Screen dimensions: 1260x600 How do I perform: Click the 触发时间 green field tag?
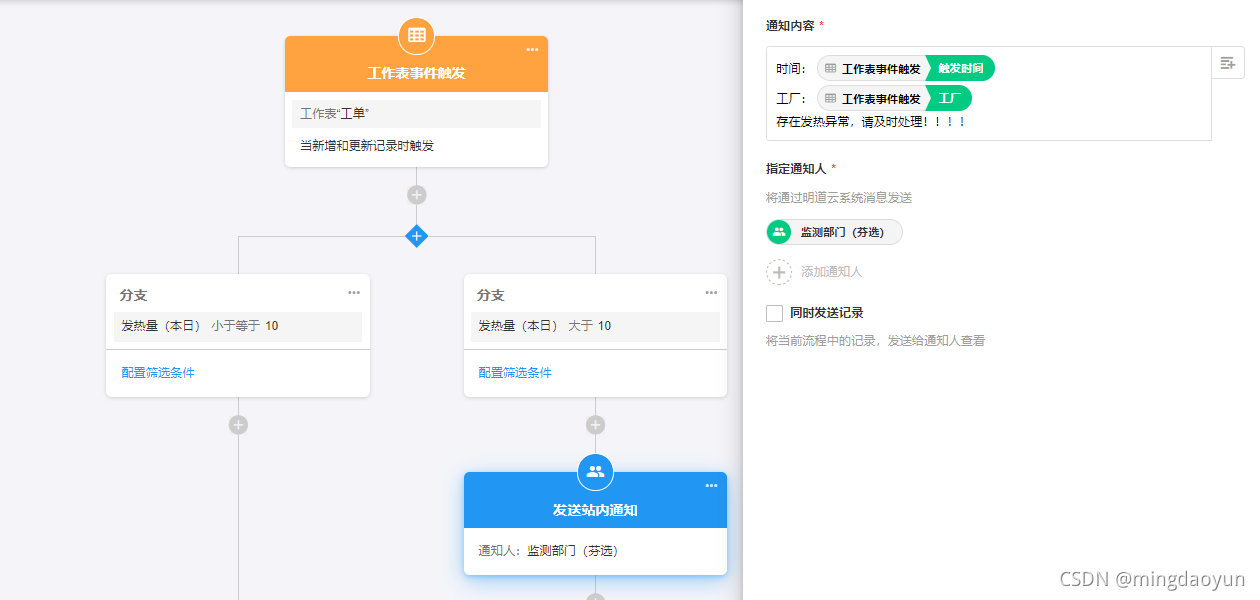pos(961,69)
